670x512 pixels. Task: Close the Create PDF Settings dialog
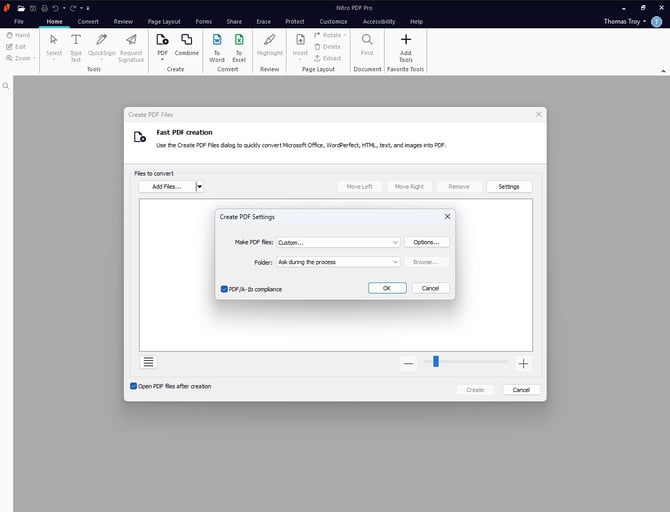[447, 216]
